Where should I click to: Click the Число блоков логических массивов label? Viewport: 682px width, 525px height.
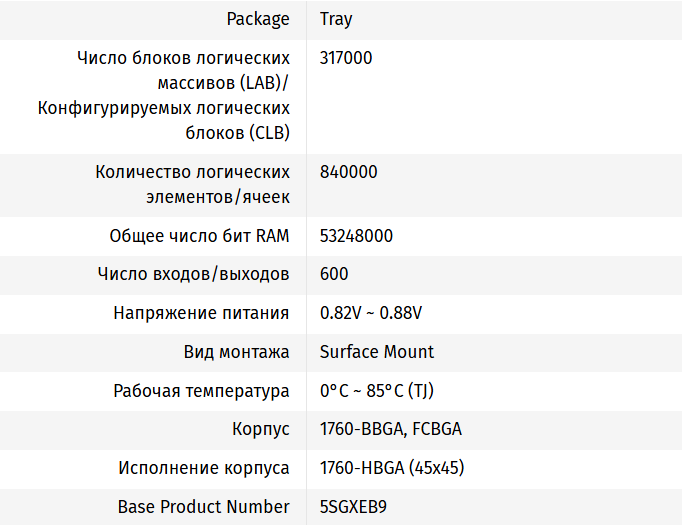183,58
